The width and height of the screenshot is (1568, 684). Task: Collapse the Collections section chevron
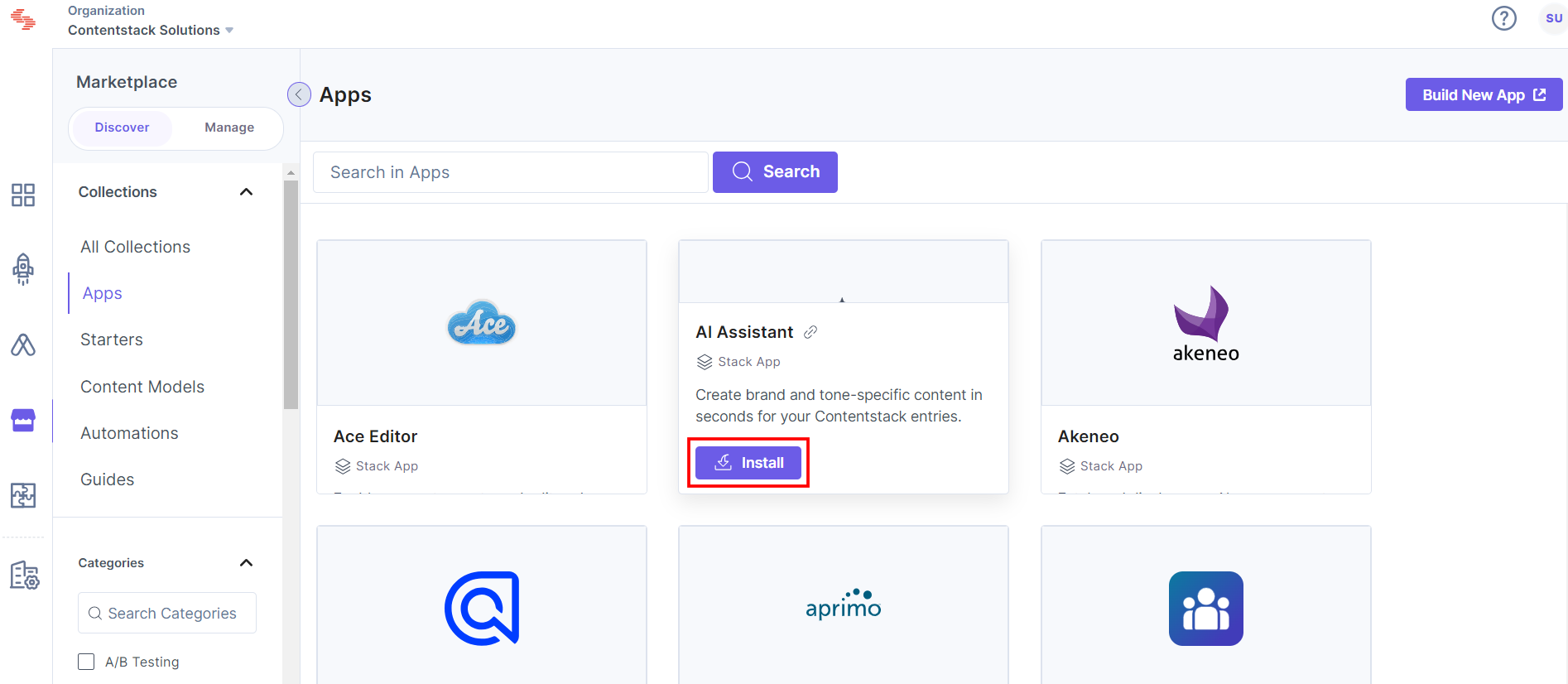click(246, 192)
